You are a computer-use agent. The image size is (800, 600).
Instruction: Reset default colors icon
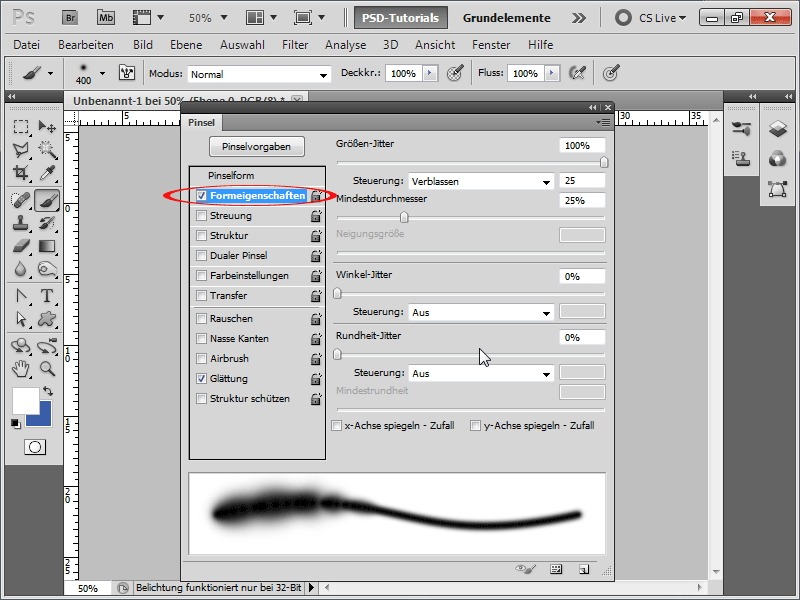point(16,423)
